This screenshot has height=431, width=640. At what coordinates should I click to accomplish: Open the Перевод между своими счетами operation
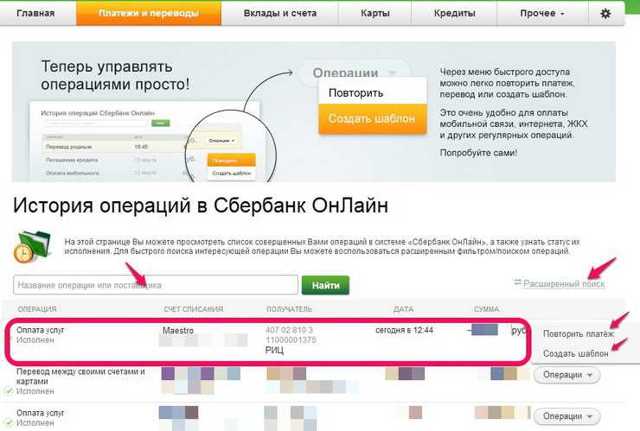pyautogui.click(x=80, y=376)
